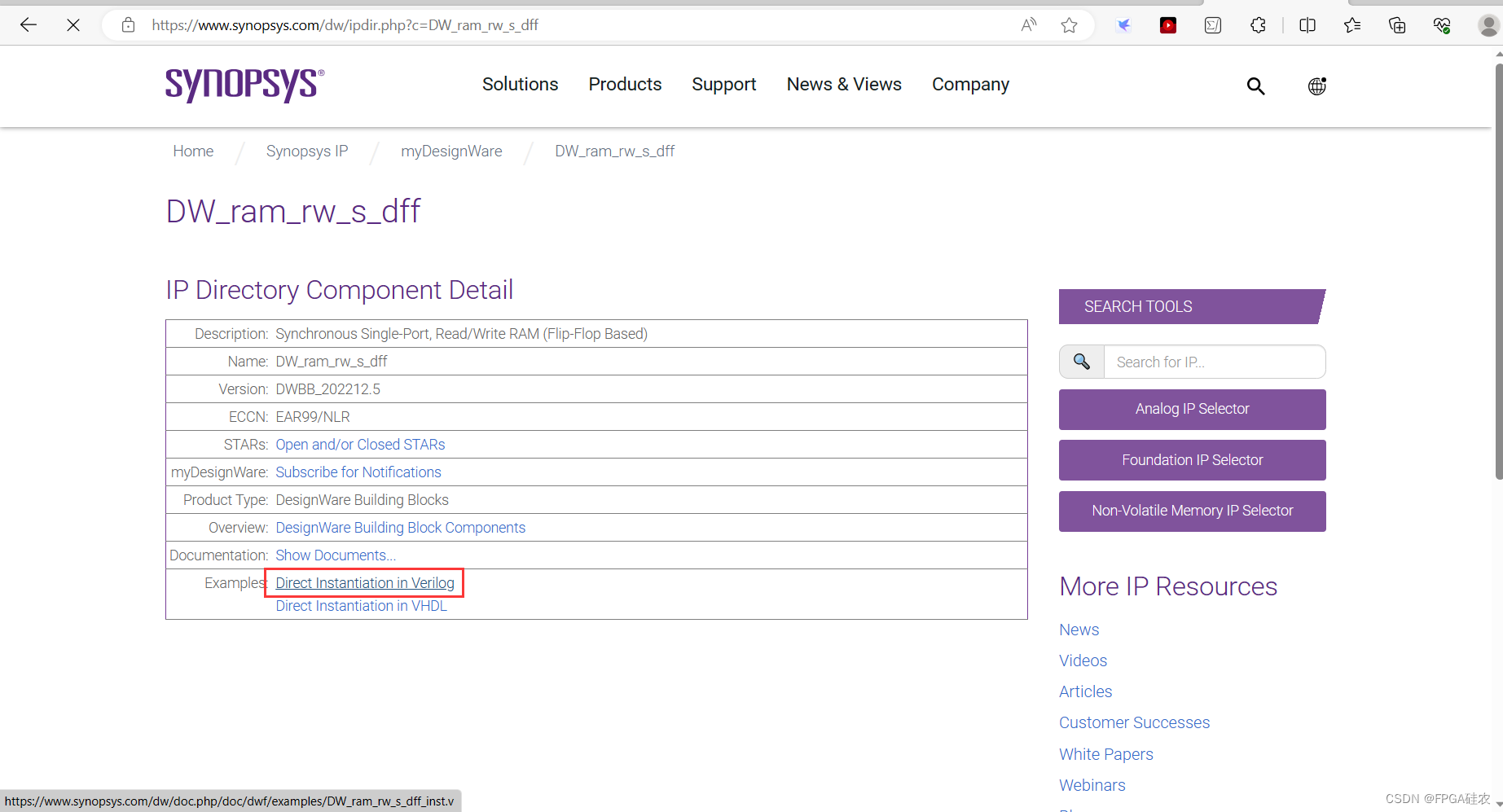Stop loading the page
Image resolution: width=1503 pixels, height=812 pixels.
point(73,25)
